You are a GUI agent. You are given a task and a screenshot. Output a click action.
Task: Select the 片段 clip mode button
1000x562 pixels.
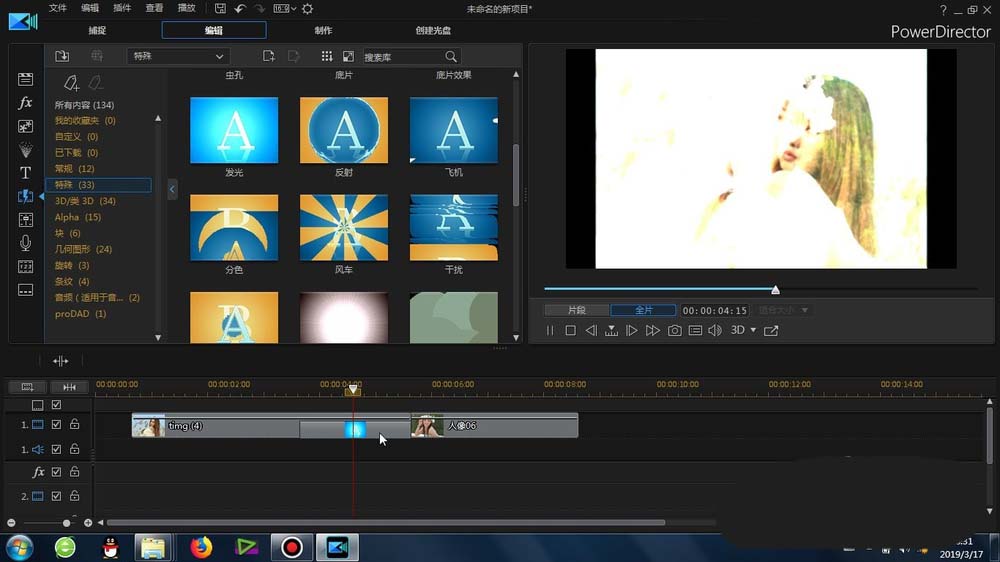[577, 310]
